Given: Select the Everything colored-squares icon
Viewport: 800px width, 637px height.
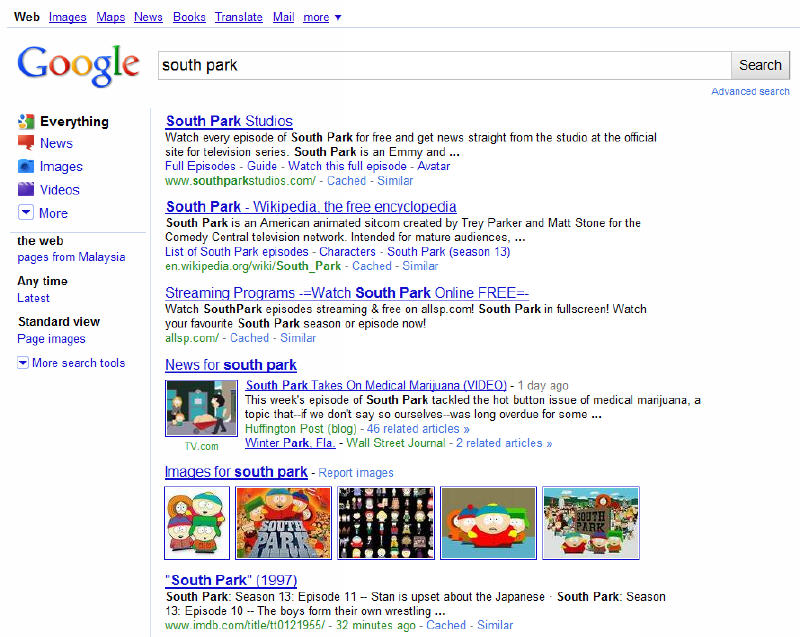Looking at the screenshot, I should (x=26, y=121).
